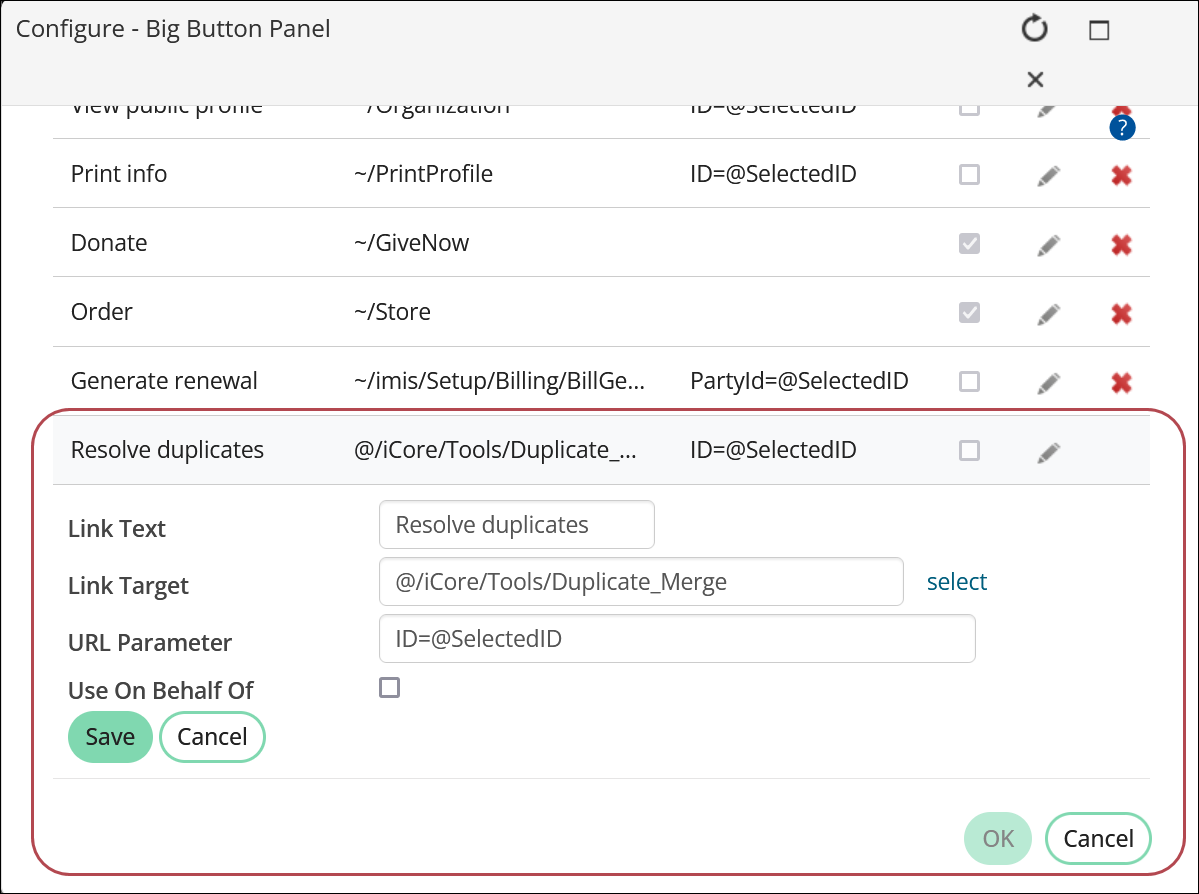Edit the Print info row with pencil

coord(1048,176)
